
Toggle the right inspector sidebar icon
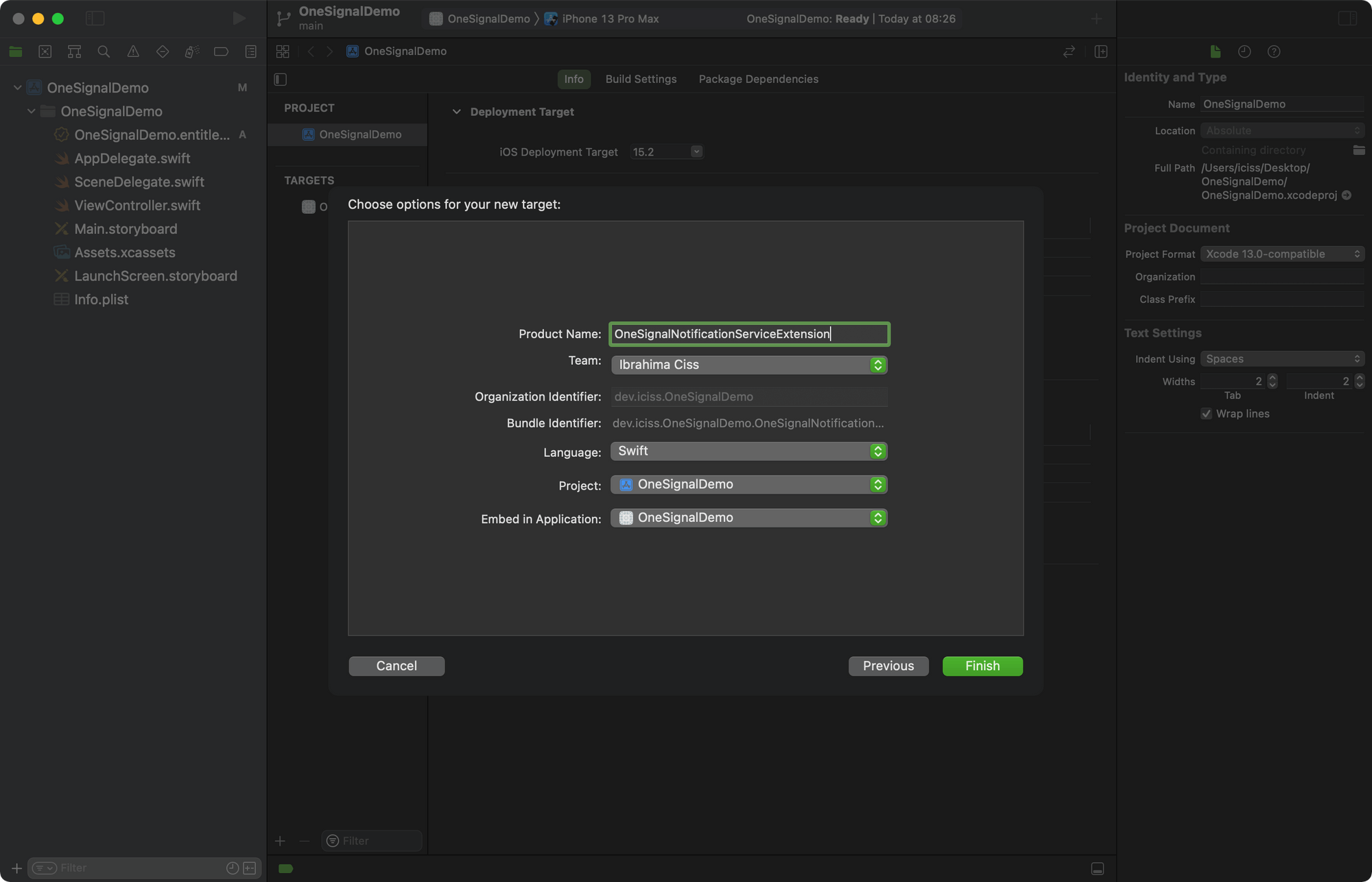[x=1347, y=19]
